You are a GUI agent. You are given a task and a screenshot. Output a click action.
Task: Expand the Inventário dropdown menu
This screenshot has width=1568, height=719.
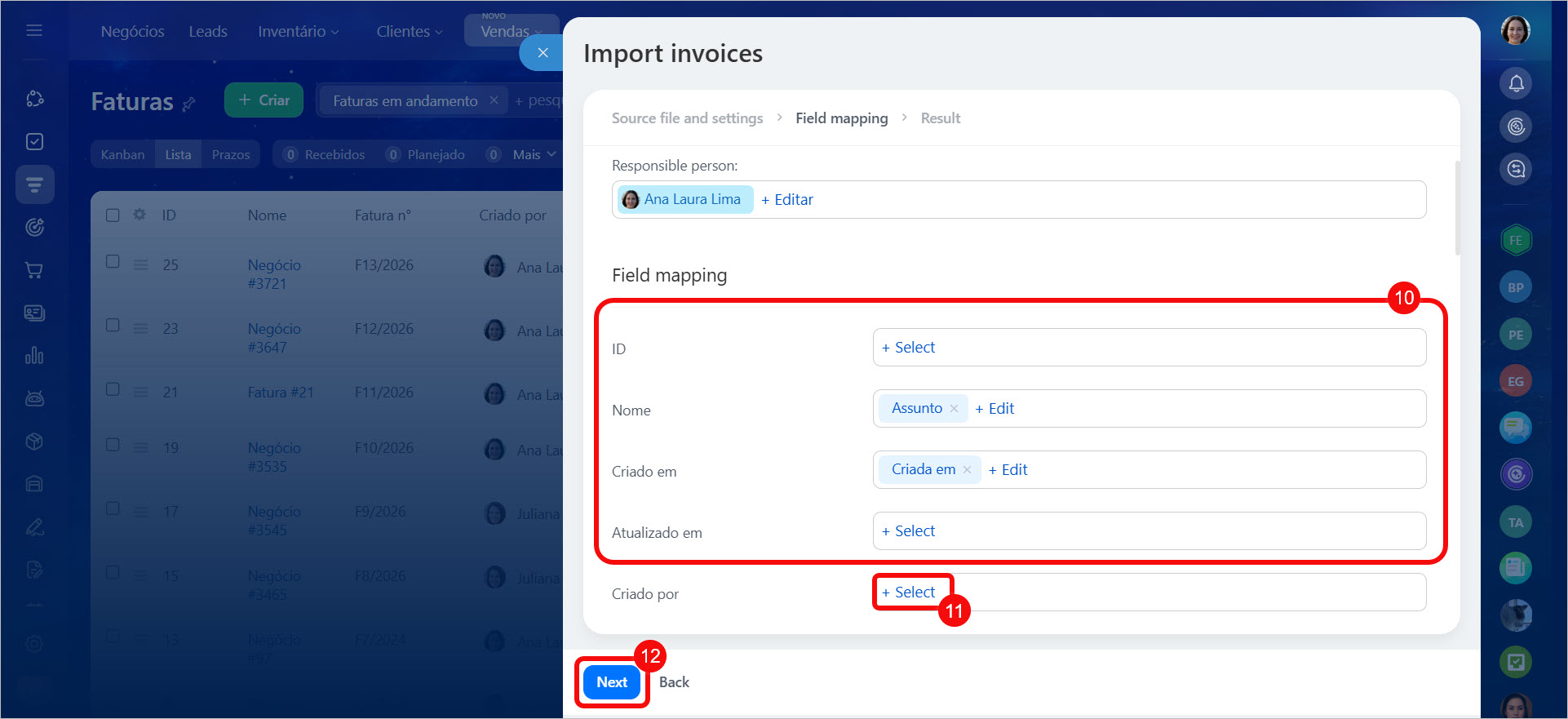pyautogui.click(x=299, y=31)
